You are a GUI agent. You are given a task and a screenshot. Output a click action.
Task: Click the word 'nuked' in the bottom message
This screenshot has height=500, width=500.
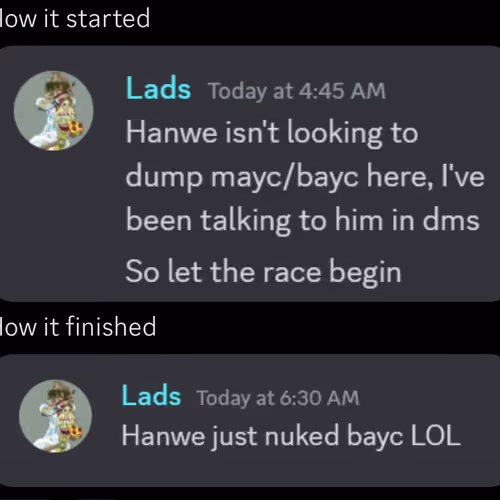click(302, 435)
